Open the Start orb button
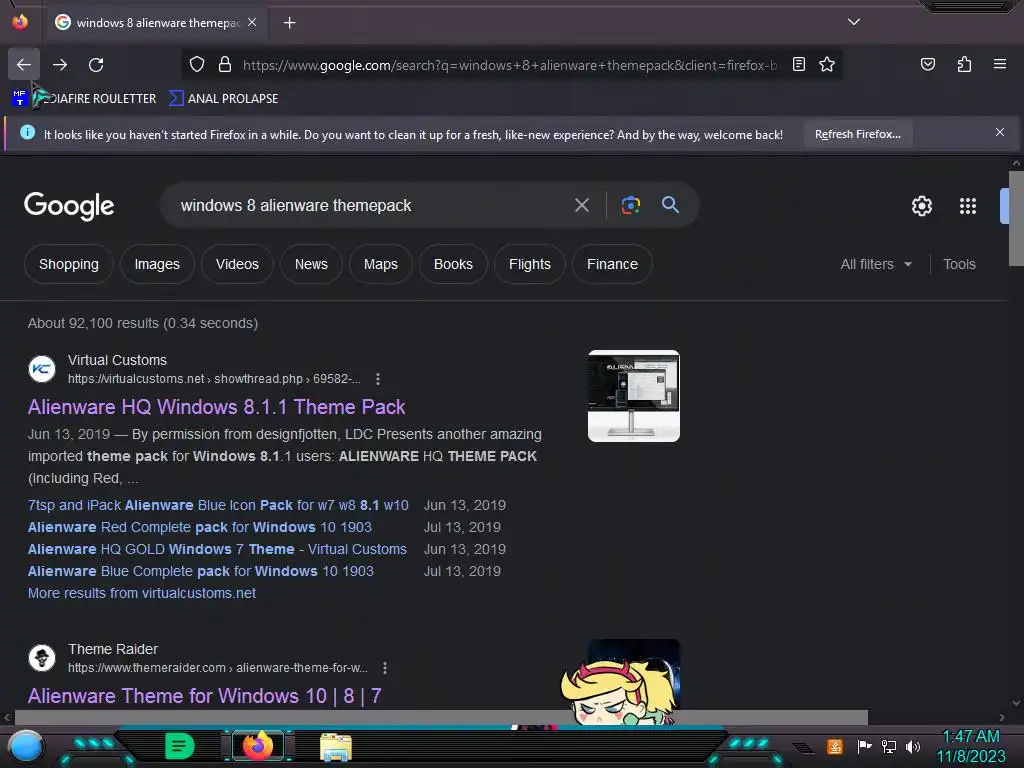The width and height of the screenshot is (1024, 768). pos(25,747)
